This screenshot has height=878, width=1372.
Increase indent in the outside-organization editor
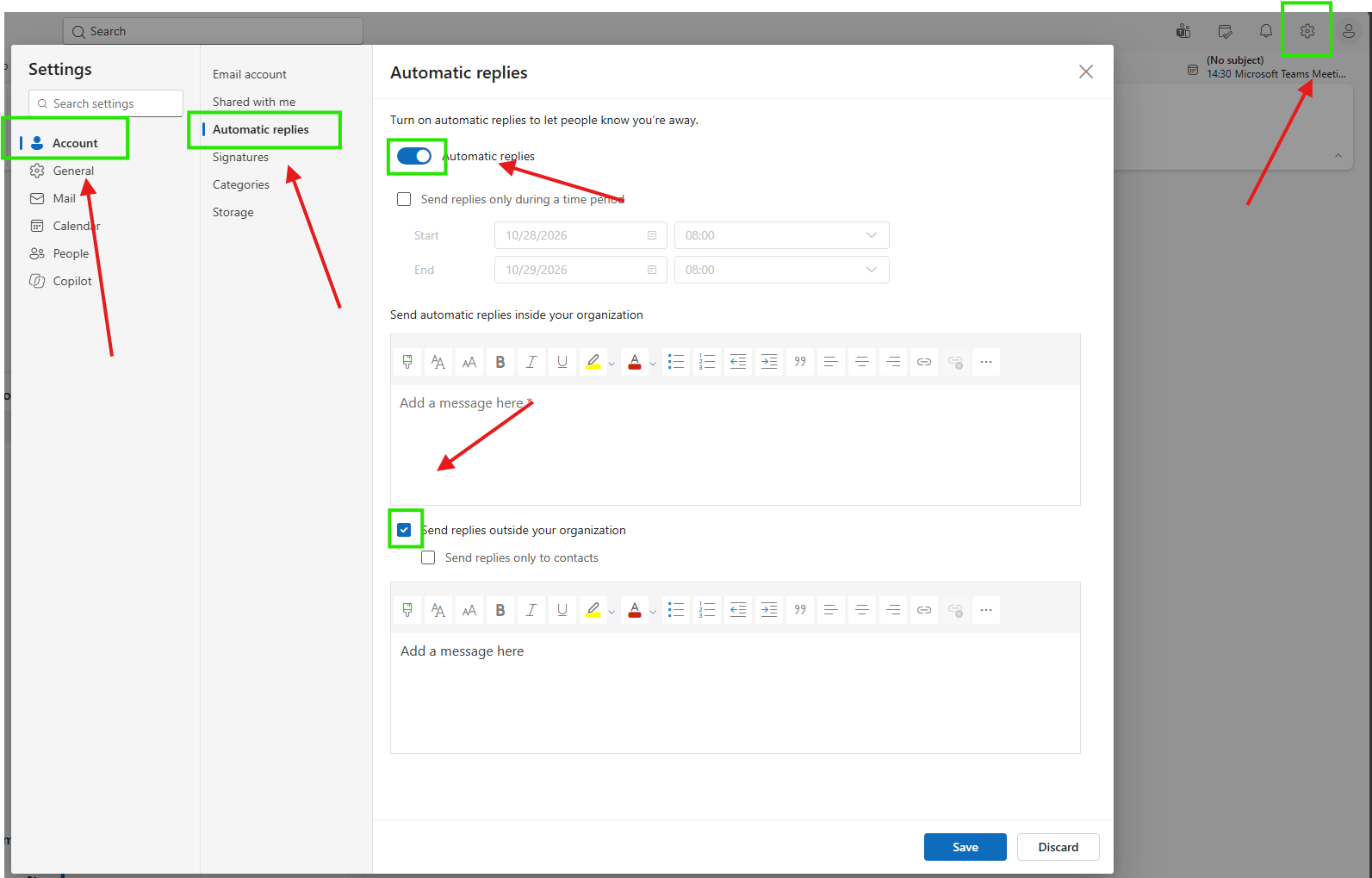point(769,610)
